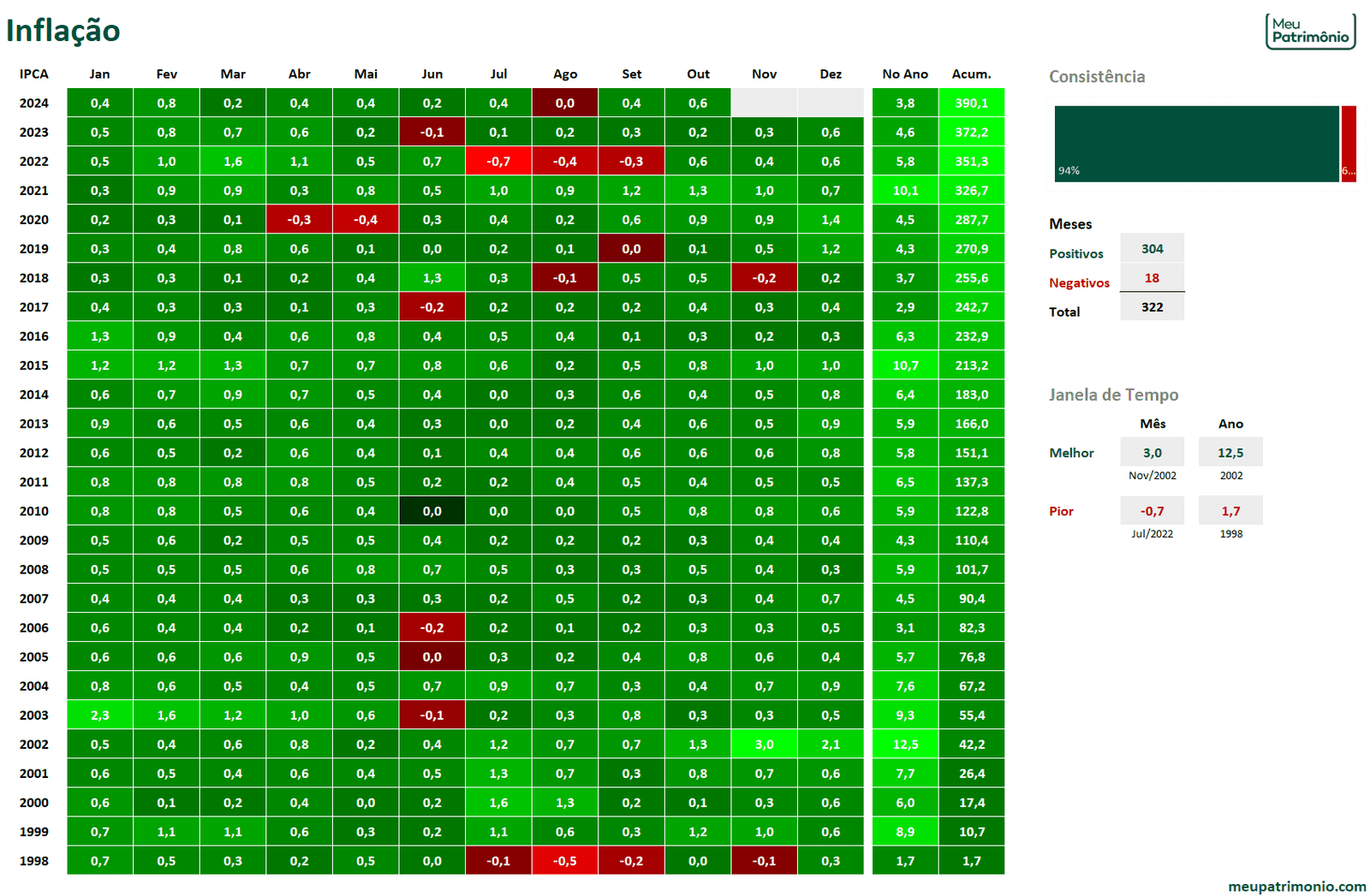The width and height of the screenshot is (1370, 896).
Task: Click the Meu Patrimônio logo
Action: [x=1310, y=31]
